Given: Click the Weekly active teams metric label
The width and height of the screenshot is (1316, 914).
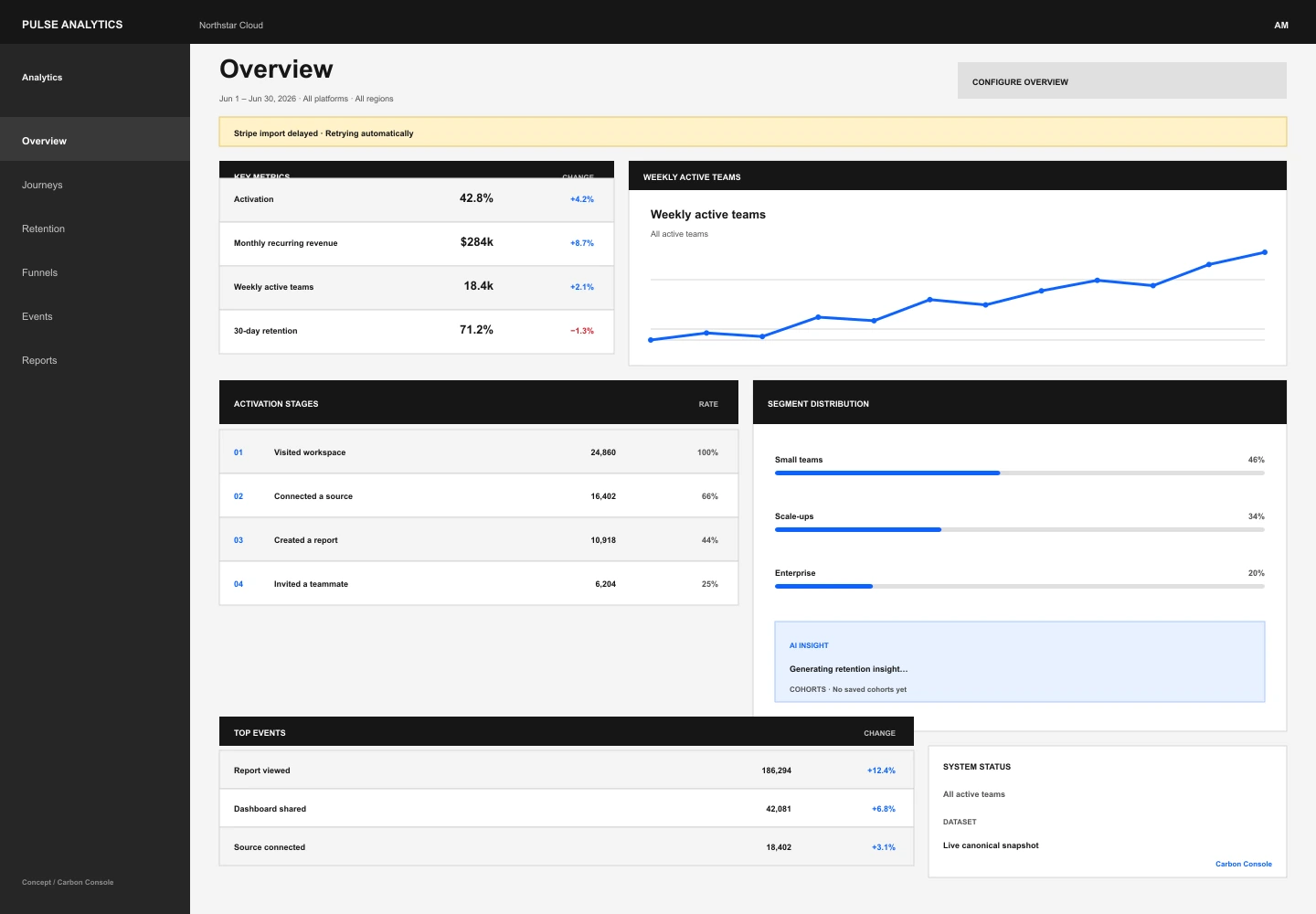Looking at the screenshot, I should click(273, 287).
